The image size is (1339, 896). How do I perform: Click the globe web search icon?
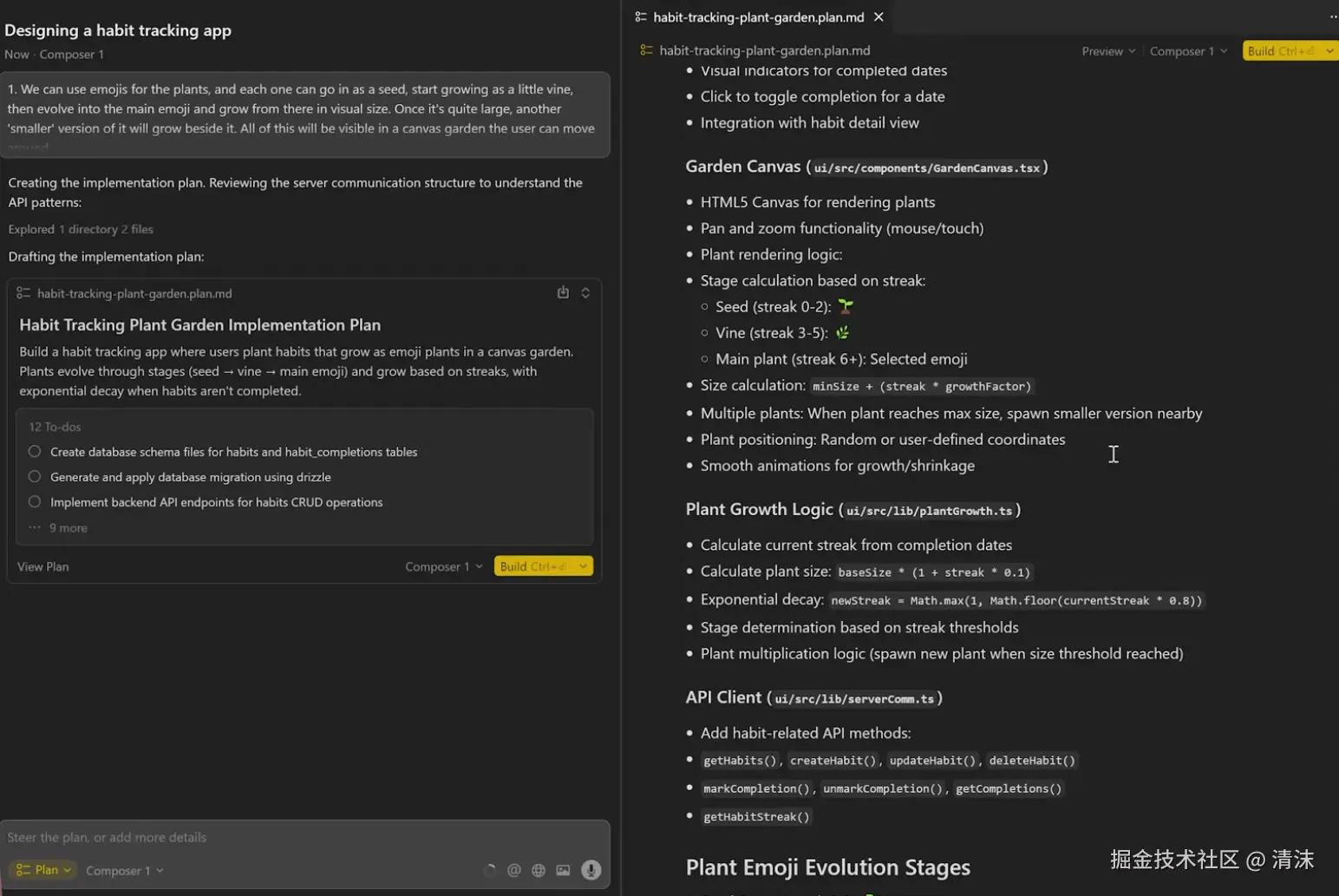[539, 870]
